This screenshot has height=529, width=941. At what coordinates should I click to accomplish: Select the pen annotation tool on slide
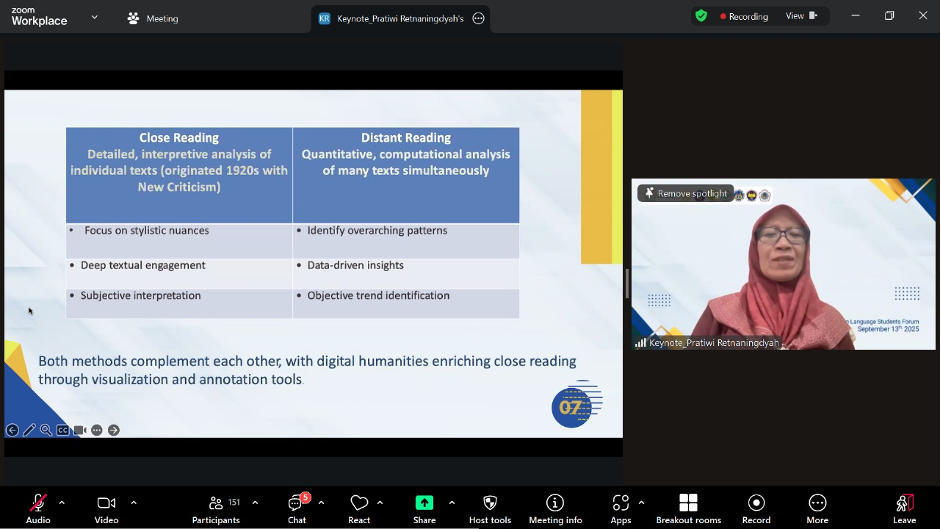pyautogui.click(x=29, y=430)
